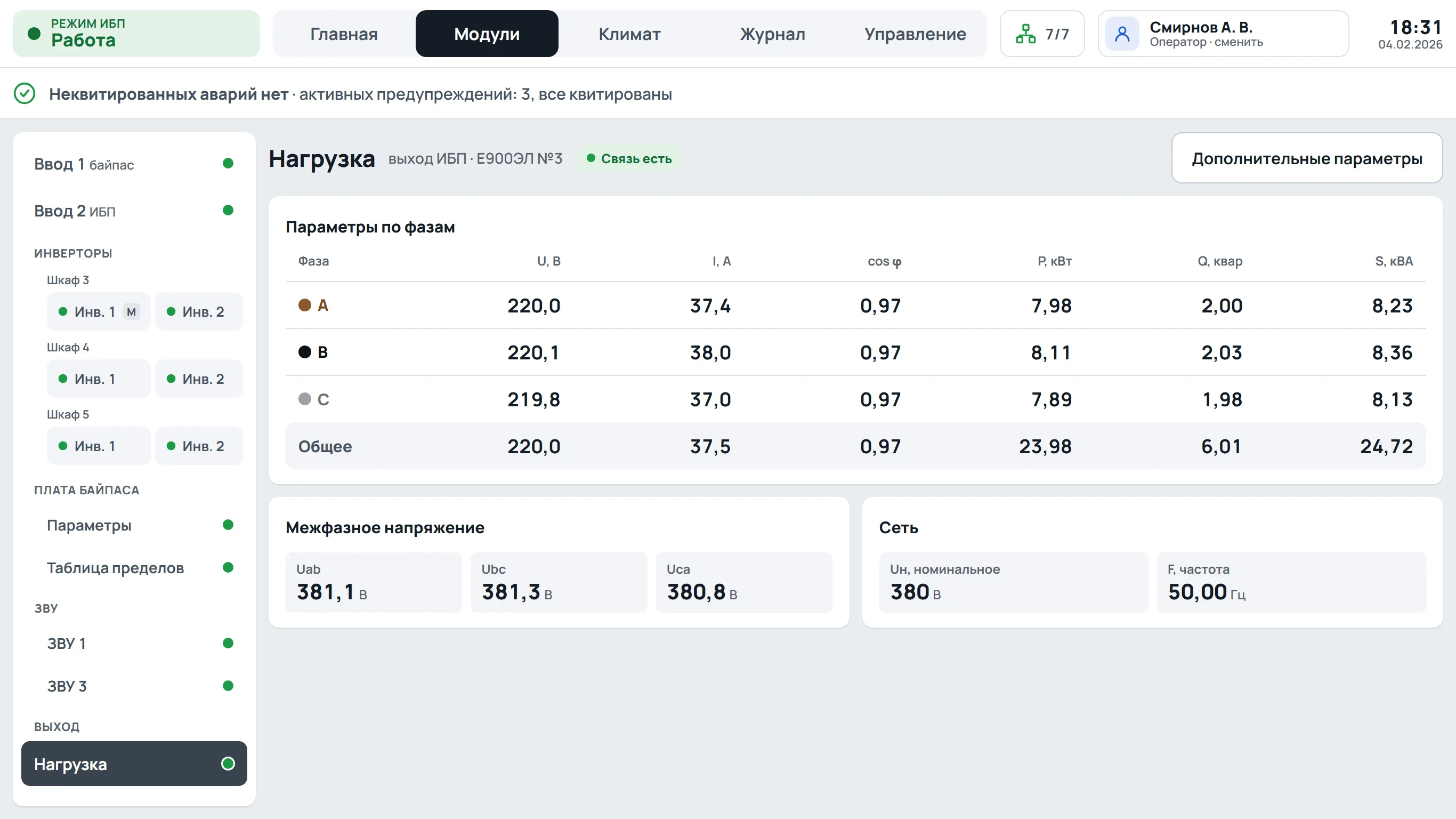Click the Смирнов А. В. operator switch button

click(x=1223, y=34)
